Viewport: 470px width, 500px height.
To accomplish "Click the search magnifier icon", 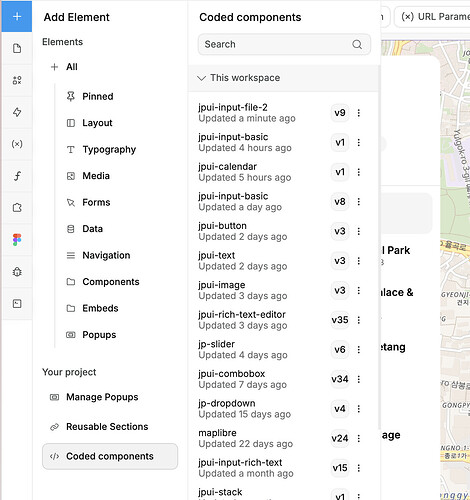I will click(357, 44).
